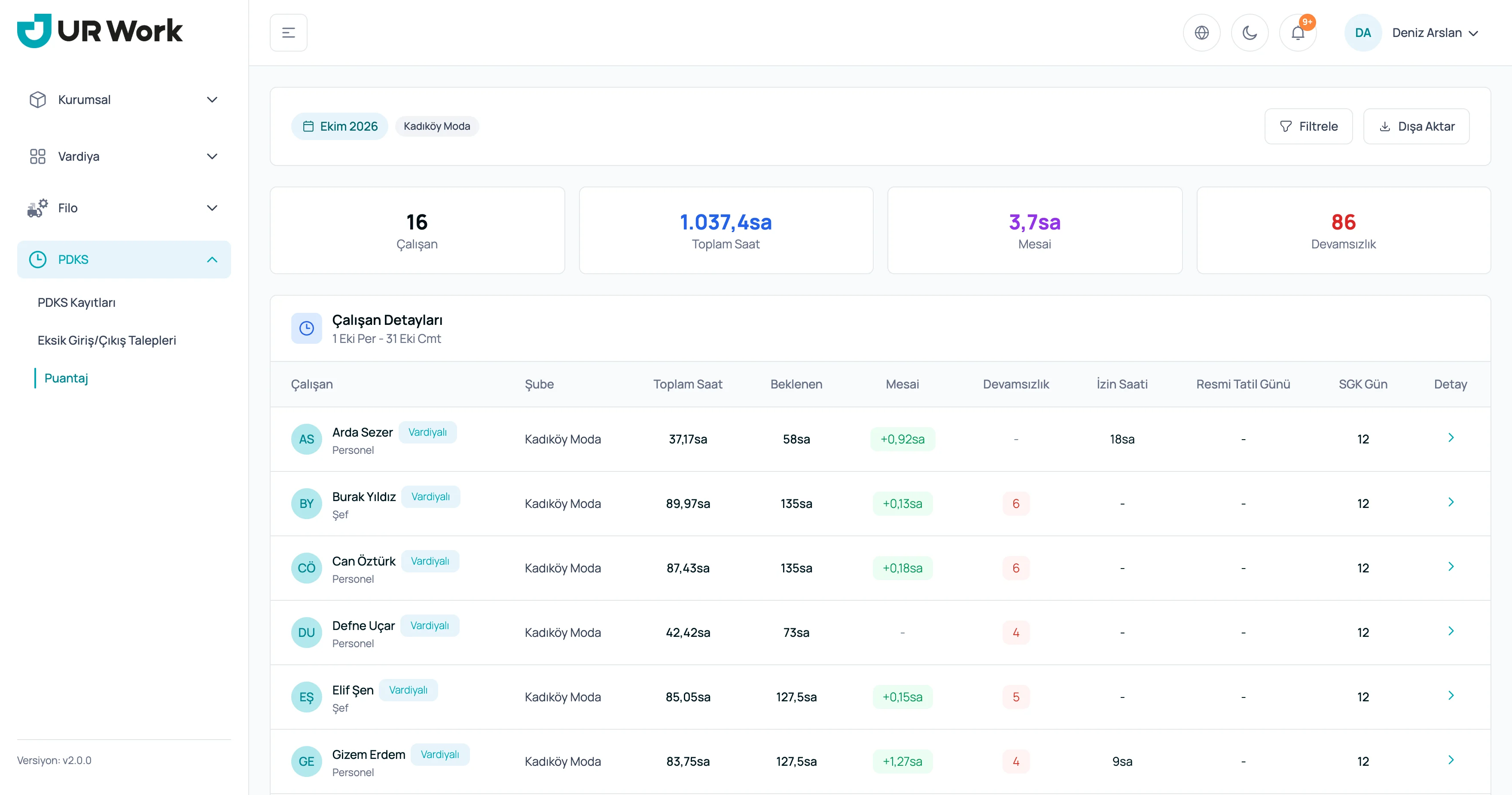Select the Puantaj submenu item
Image resolution: width=1512 pixels, height=795 pixels.
coord(66,378)
